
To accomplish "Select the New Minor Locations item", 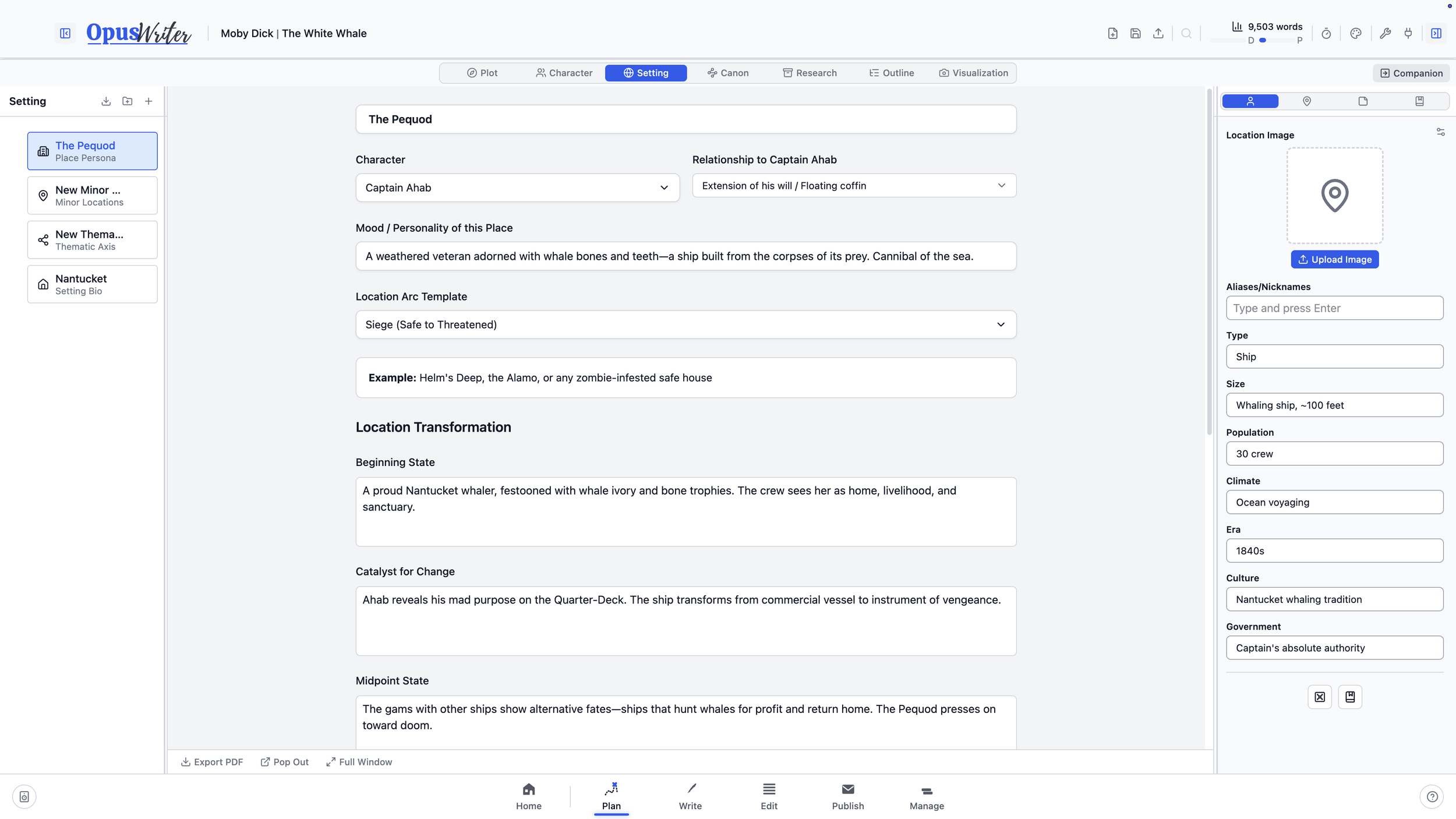I will pyautogui.click(x=92, y=195).
